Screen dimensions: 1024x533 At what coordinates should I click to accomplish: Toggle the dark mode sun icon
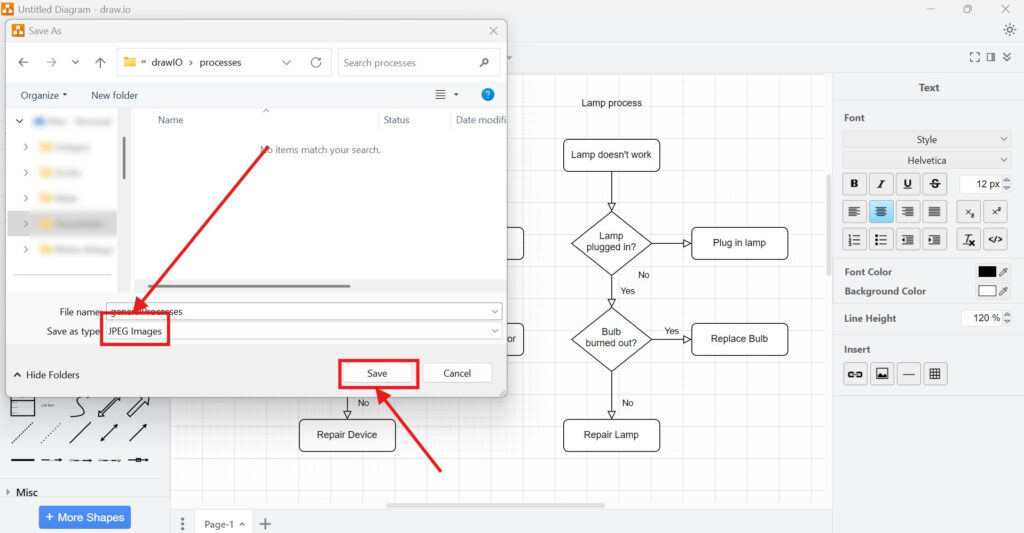1009,30
